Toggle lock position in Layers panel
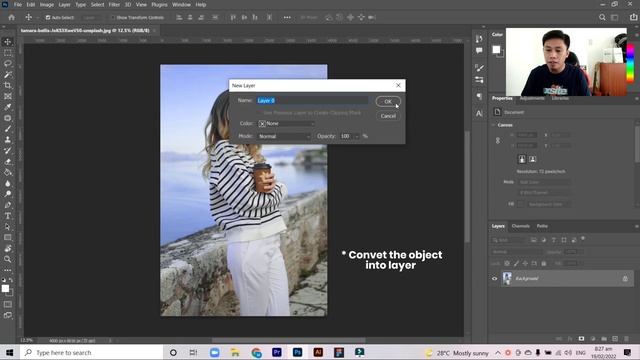The height and width of the screenshot is (360, 640). coord(525,264)
